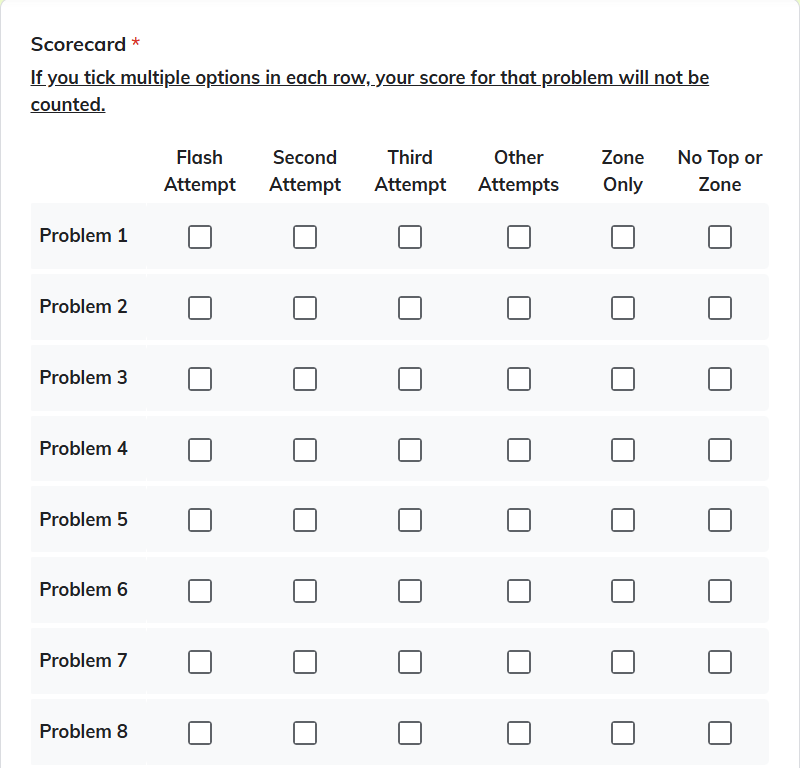This screenshot has height=768, width=800.
Task: Tick Flash Attempt for Problem 3
Action: pos(200,379)
